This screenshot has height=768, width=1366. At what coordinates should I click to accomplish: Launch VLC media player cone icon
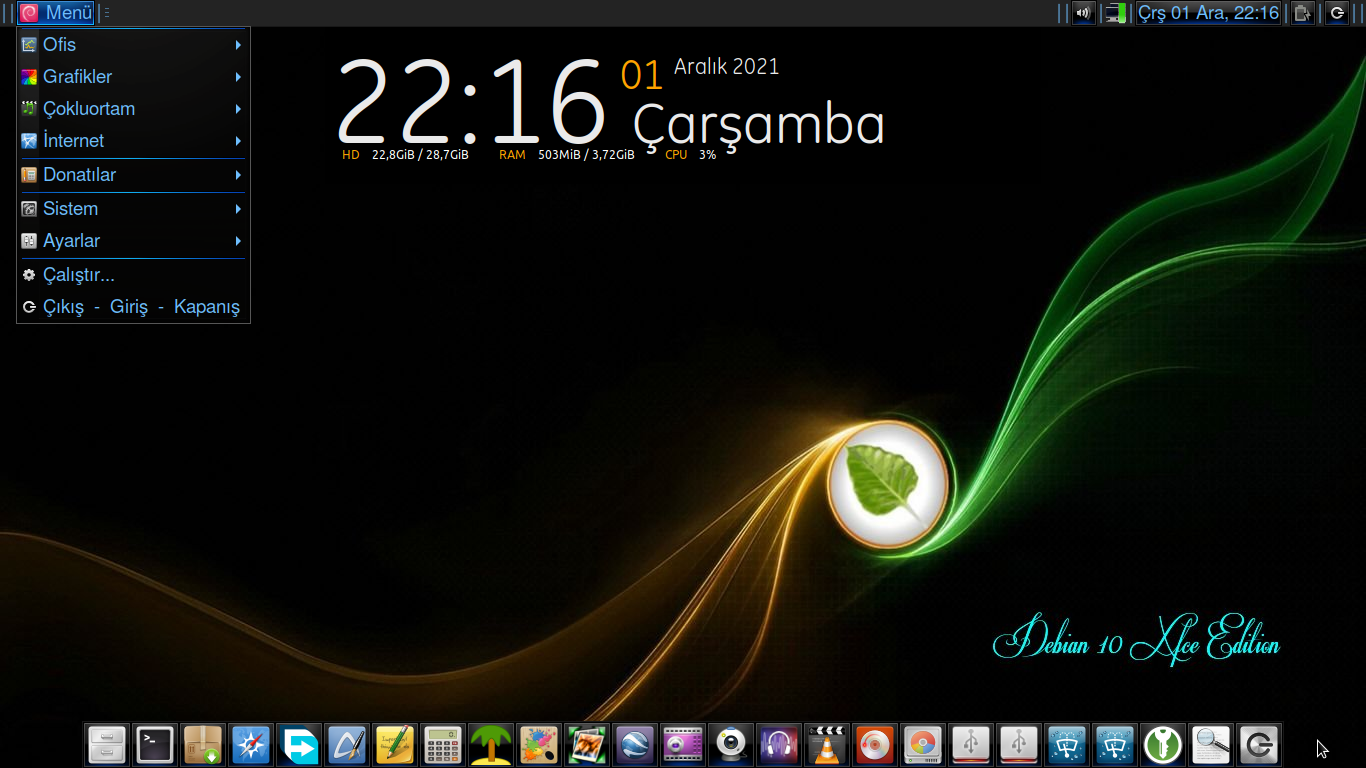point(827,745)
